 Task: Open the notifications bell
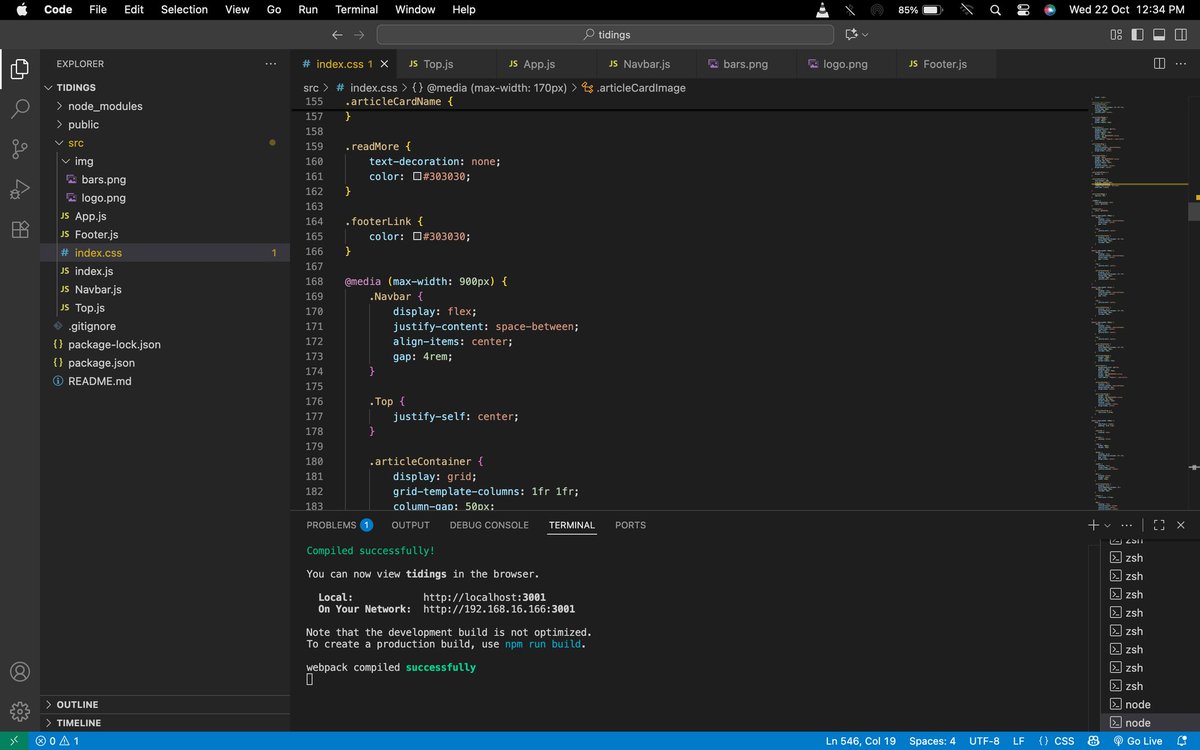tap(1182, 741)
